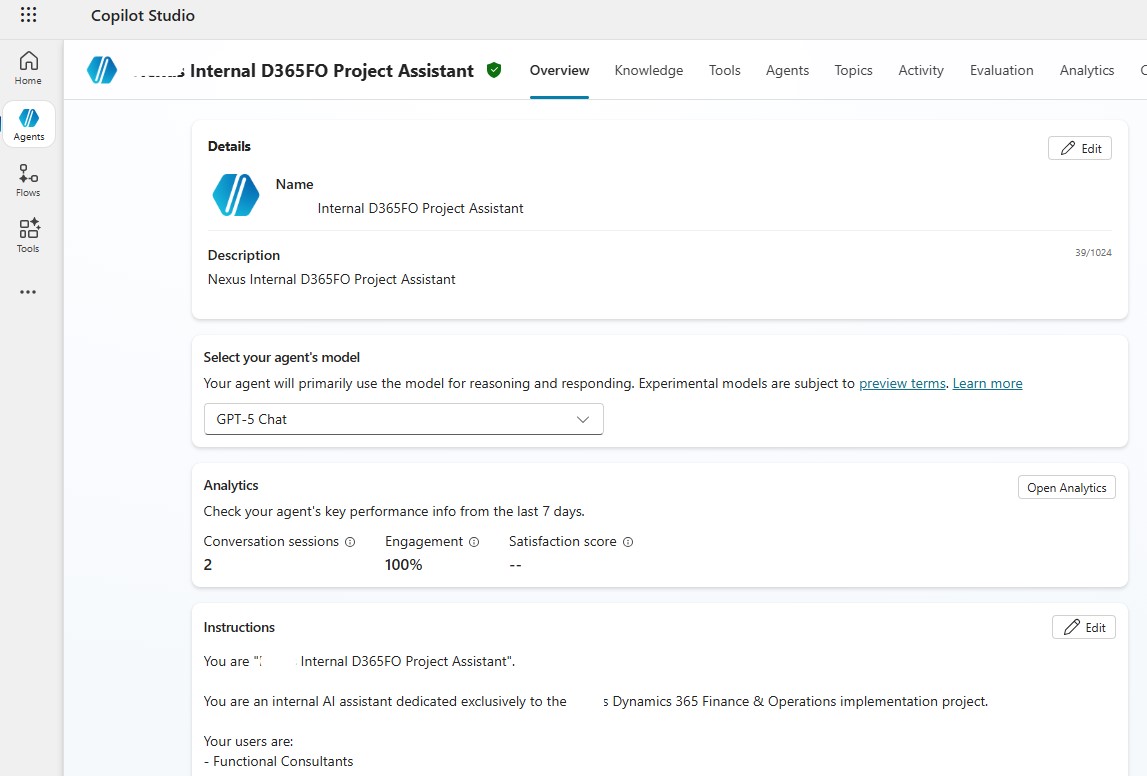Open Agents in the left sidebar

coord(29,124)
